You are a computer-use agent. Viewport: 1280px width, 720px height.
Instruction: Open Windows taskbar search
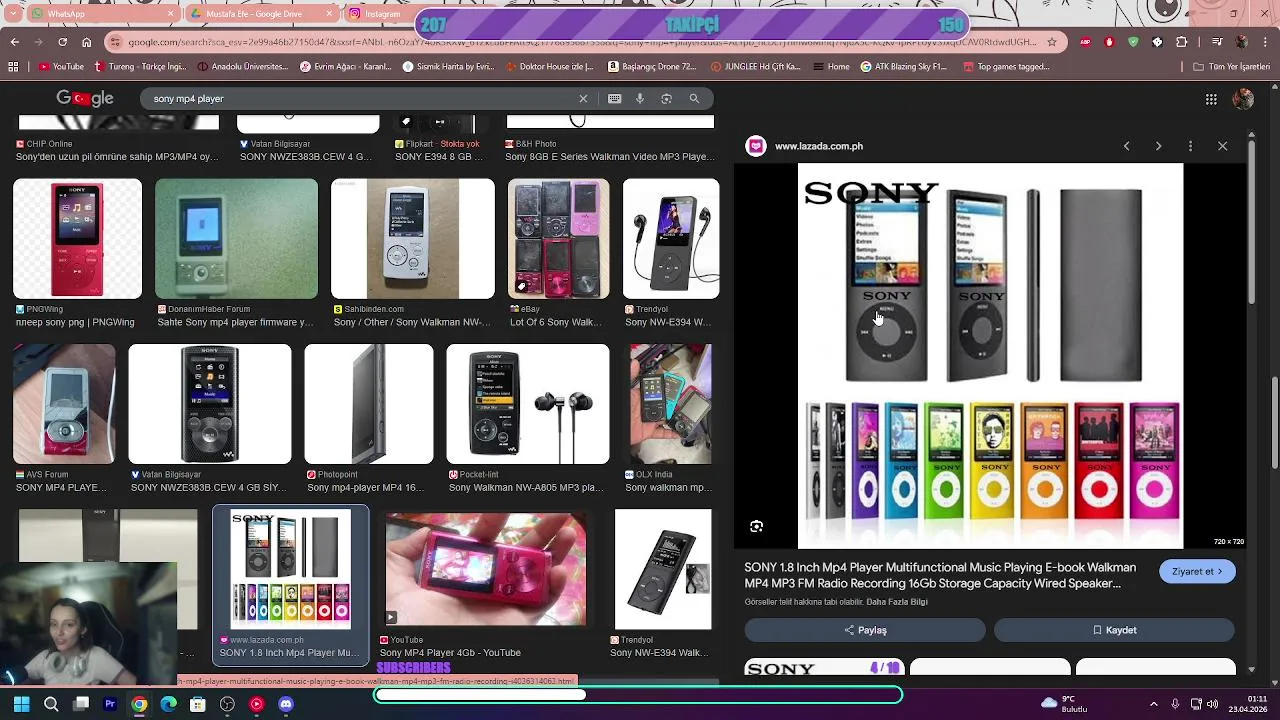[51, 704]
